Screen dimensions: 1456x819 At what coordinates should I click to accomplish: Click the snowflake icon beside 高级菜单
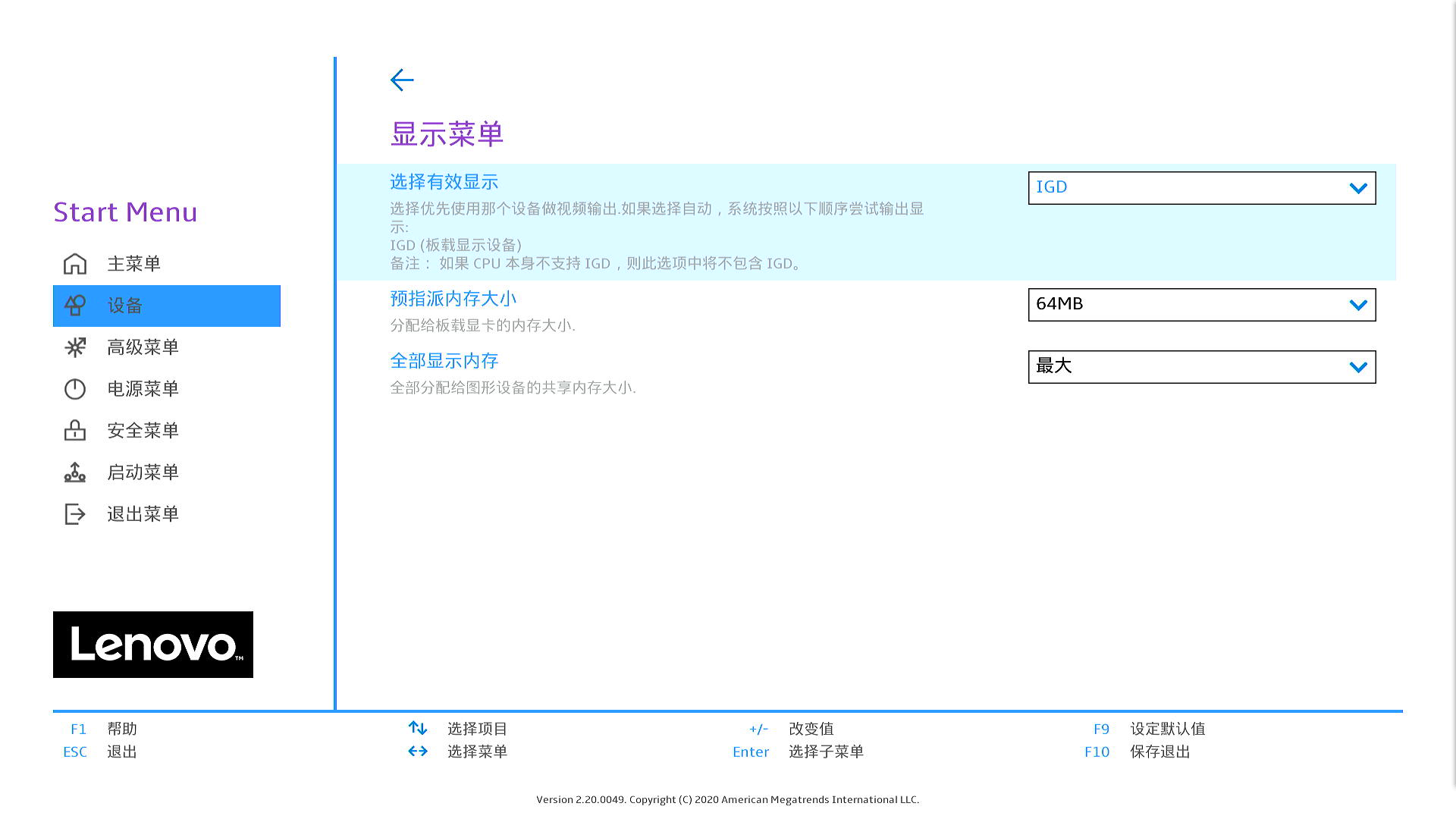[x=75, y=347]
